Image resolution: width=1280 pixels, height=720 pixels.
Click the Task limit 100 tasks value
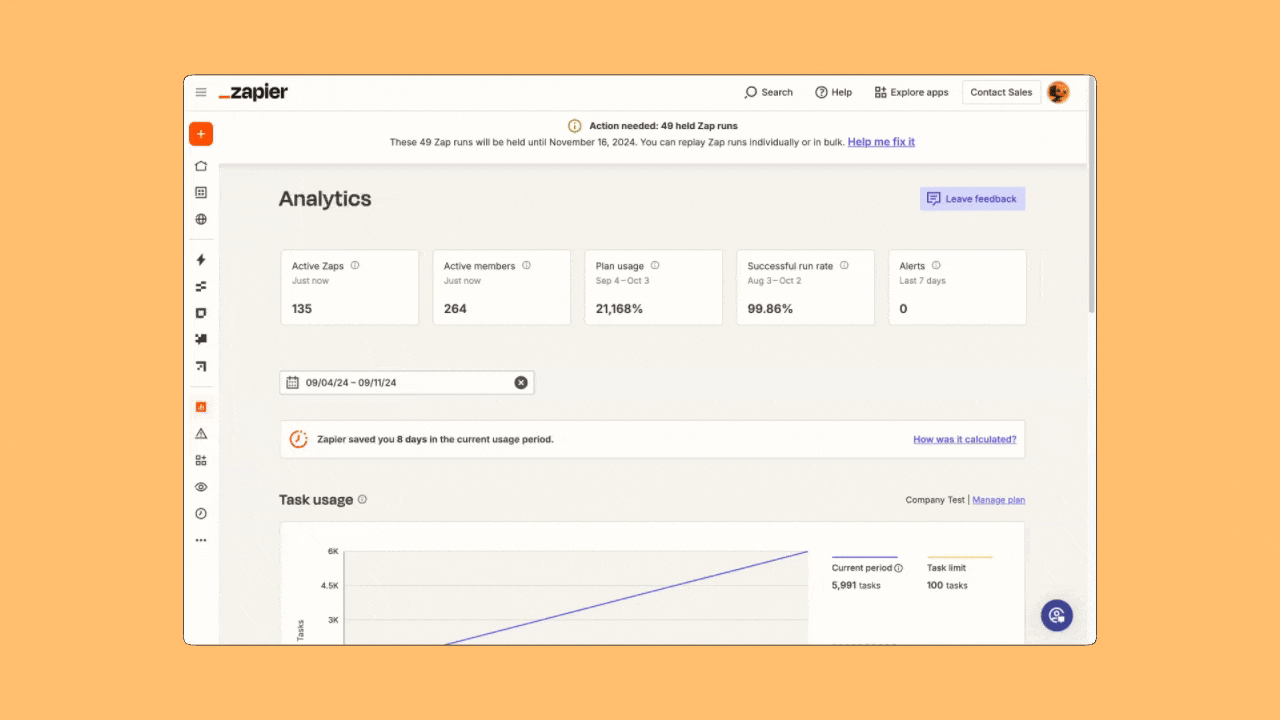[947, 585]
